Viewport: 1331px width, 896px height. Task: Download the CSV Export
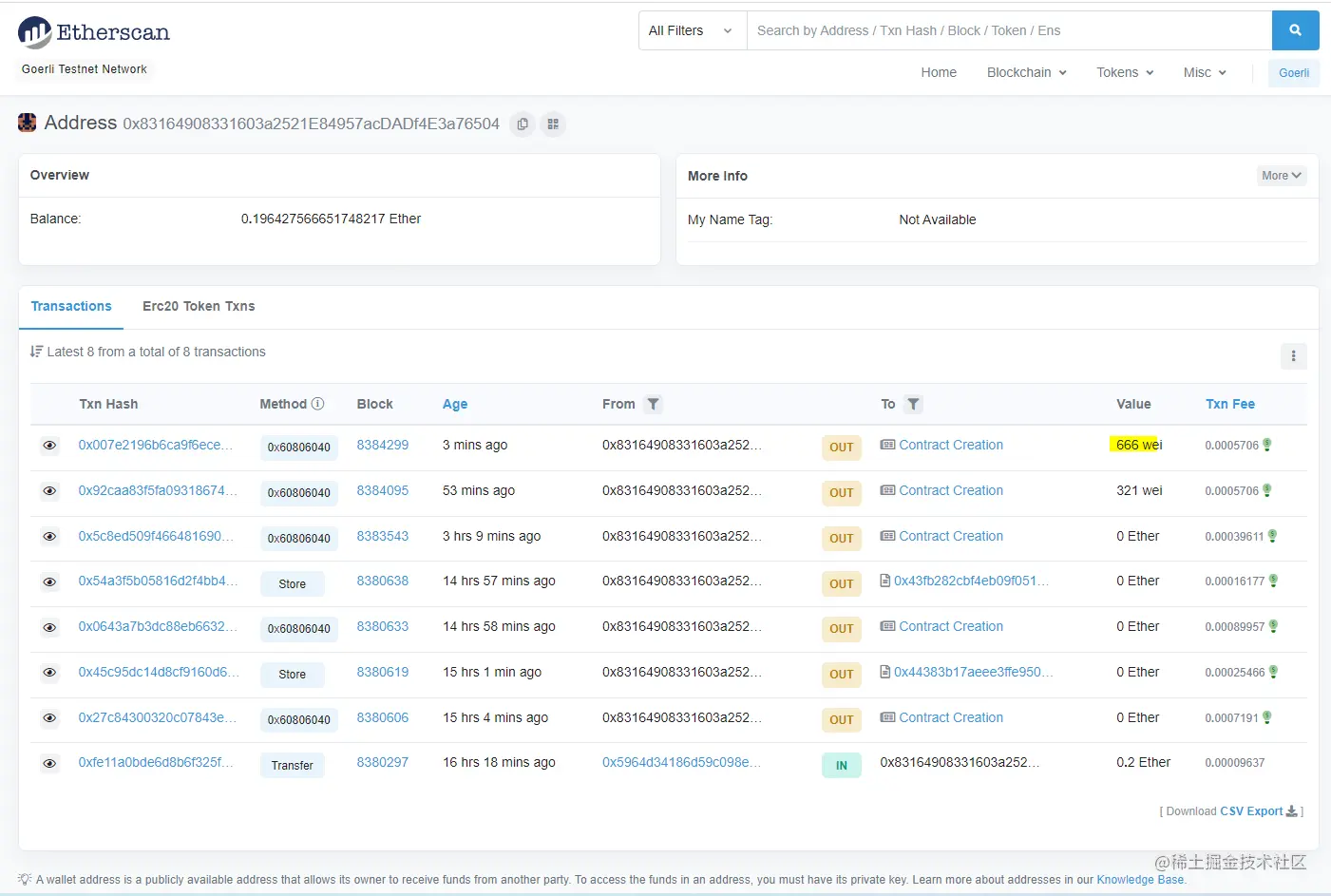[1251, 811]
